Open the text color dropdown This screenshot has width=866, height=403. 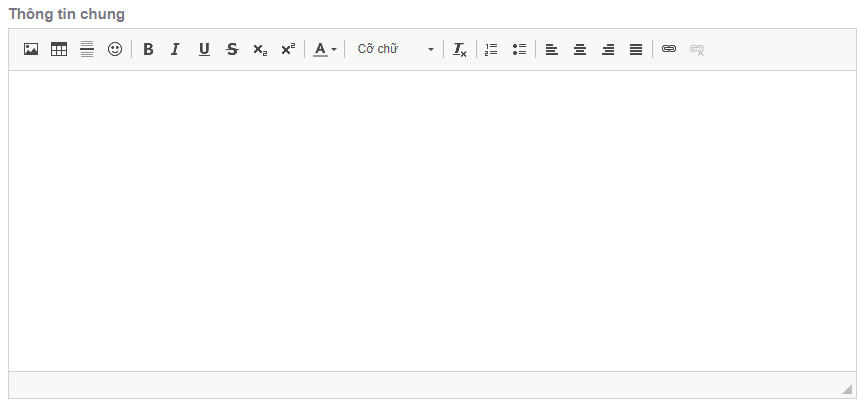(325, 49)
